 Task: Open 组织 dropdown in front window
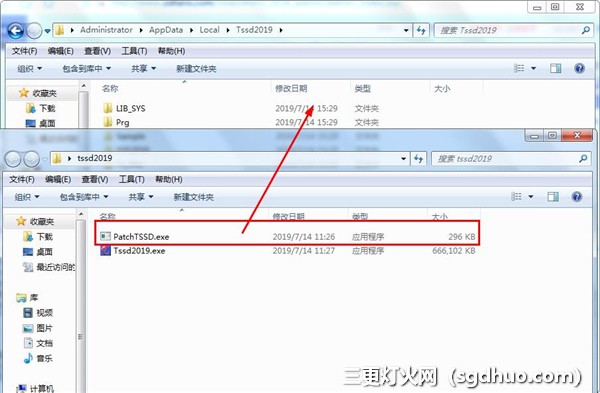pyautogui.click(x=27, y=197)
